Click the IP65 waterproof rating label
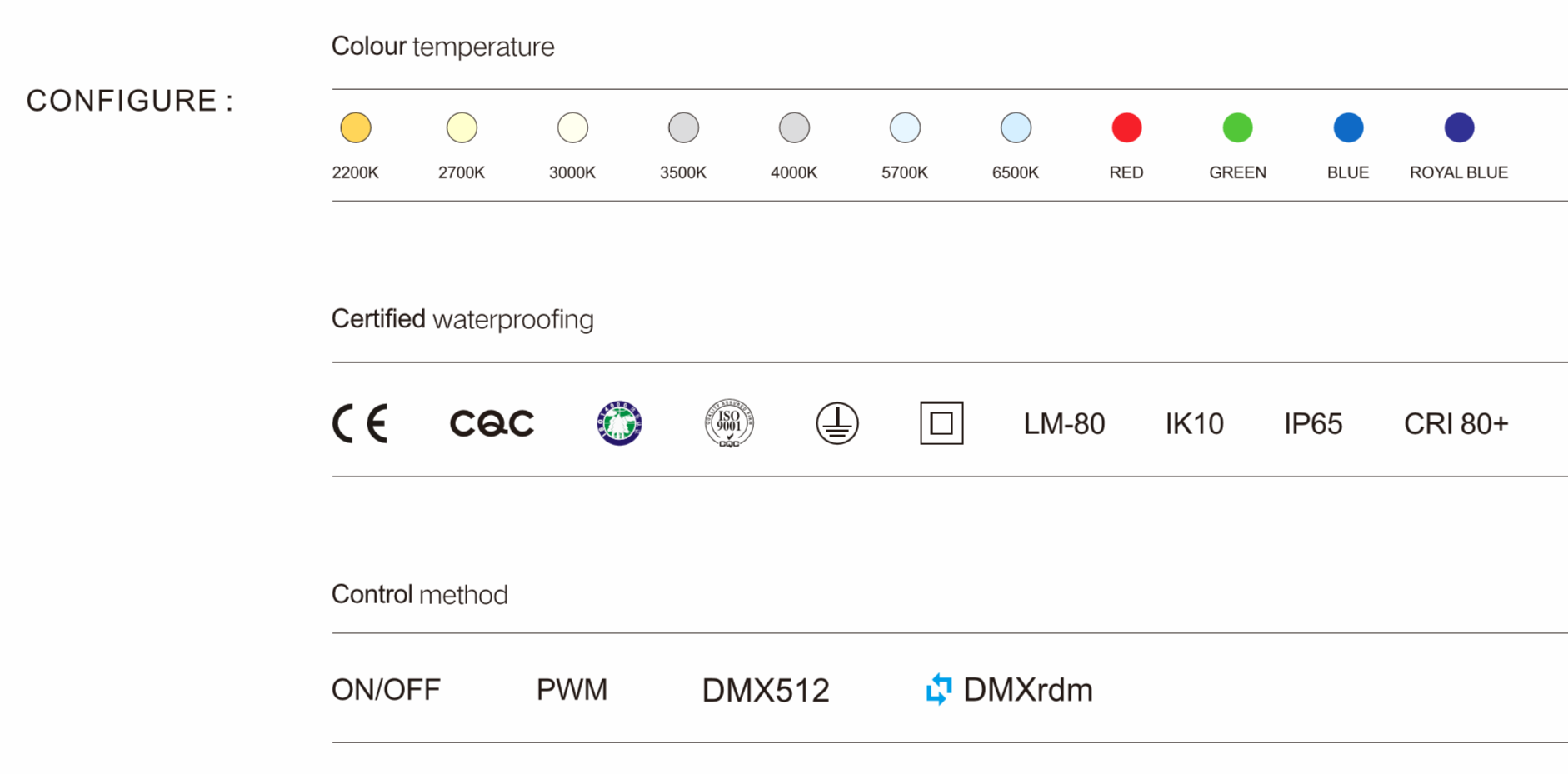The height and width of the screenshot is (774, 1568). coord(1313,424)
